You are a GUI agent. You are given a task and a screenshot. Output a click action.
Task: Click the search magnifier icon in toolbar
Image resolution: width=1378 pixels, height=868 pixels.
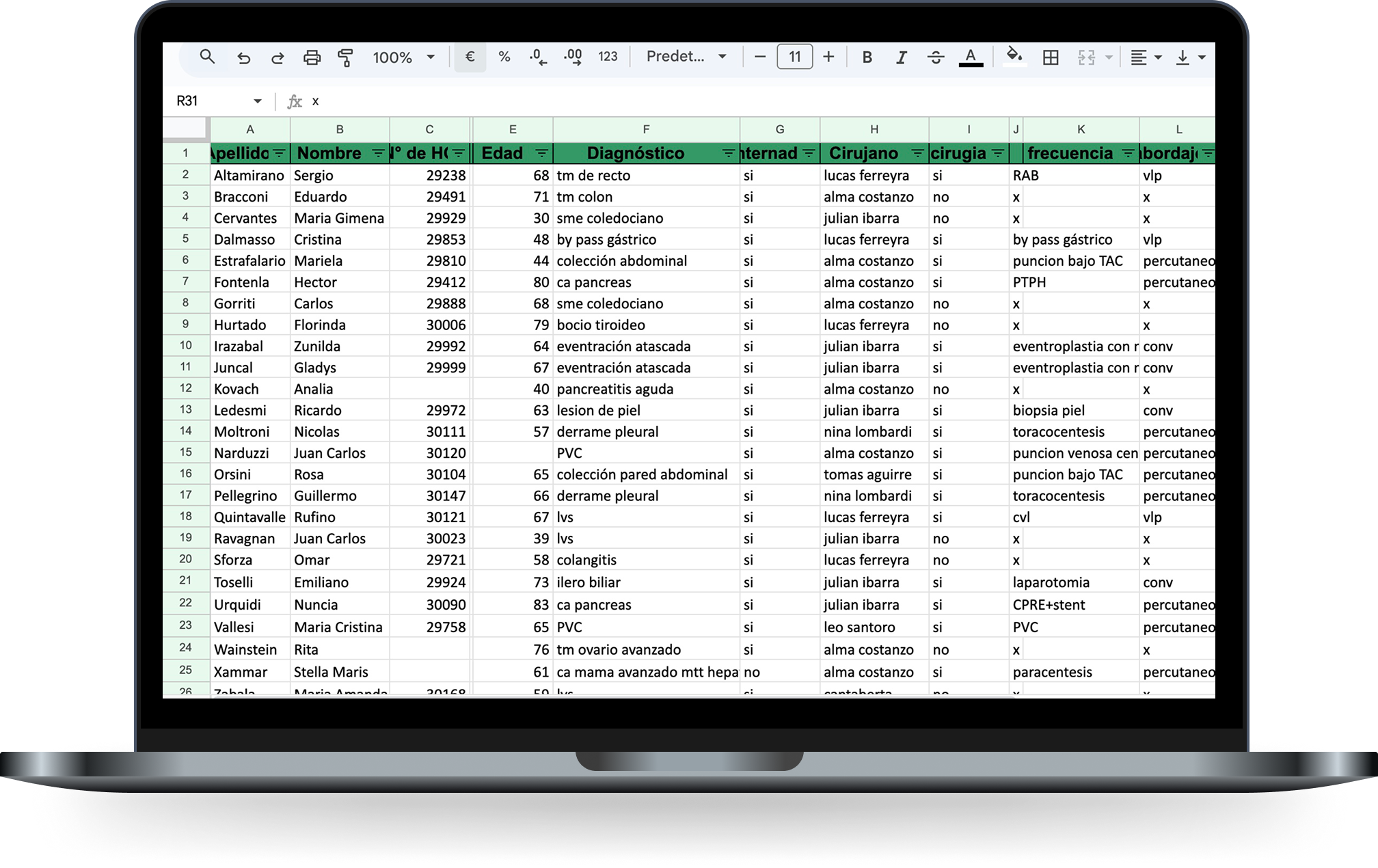click(x=207, y=57)
